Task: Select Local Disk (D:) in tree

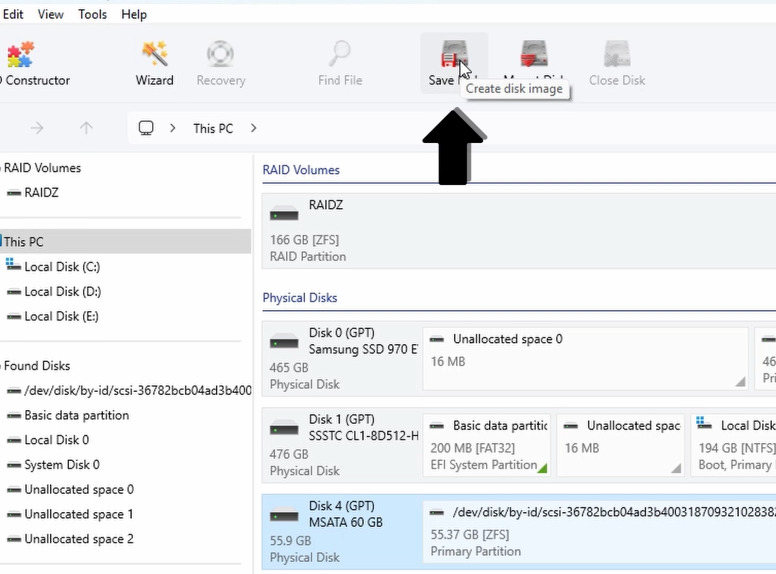Action: pyautogui.click(x=62, y=291)
